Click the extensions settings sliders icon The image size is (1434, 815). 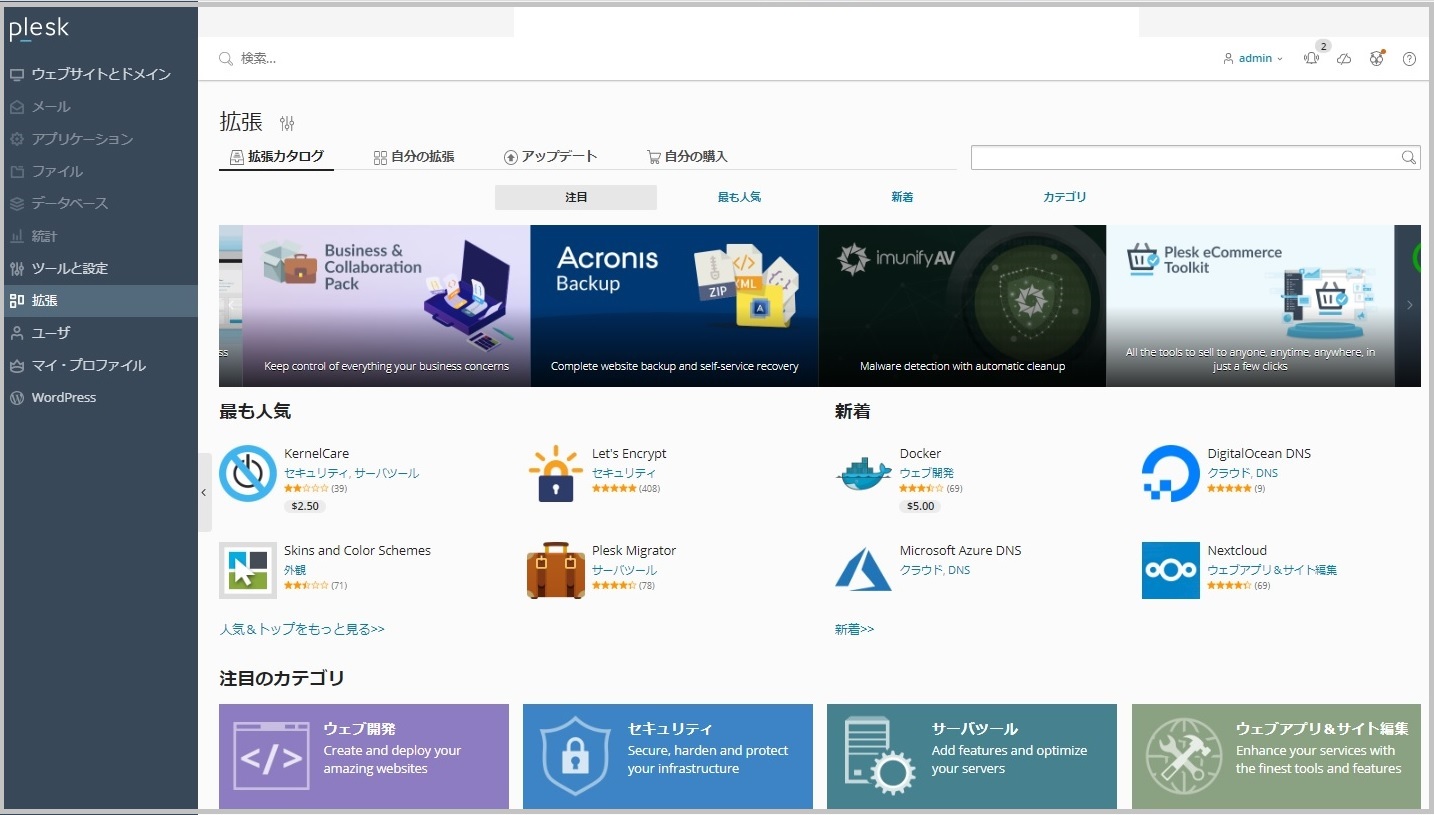[288, 123]
